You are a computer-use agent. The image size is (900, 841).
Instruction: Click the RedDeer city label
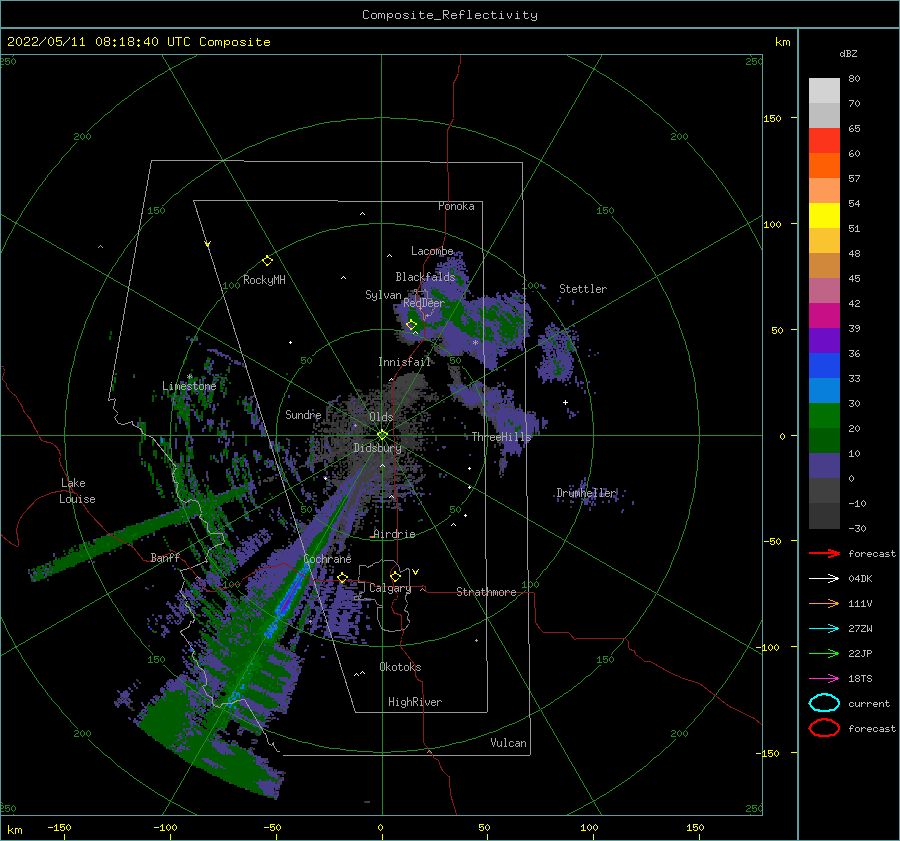[424, 303]
